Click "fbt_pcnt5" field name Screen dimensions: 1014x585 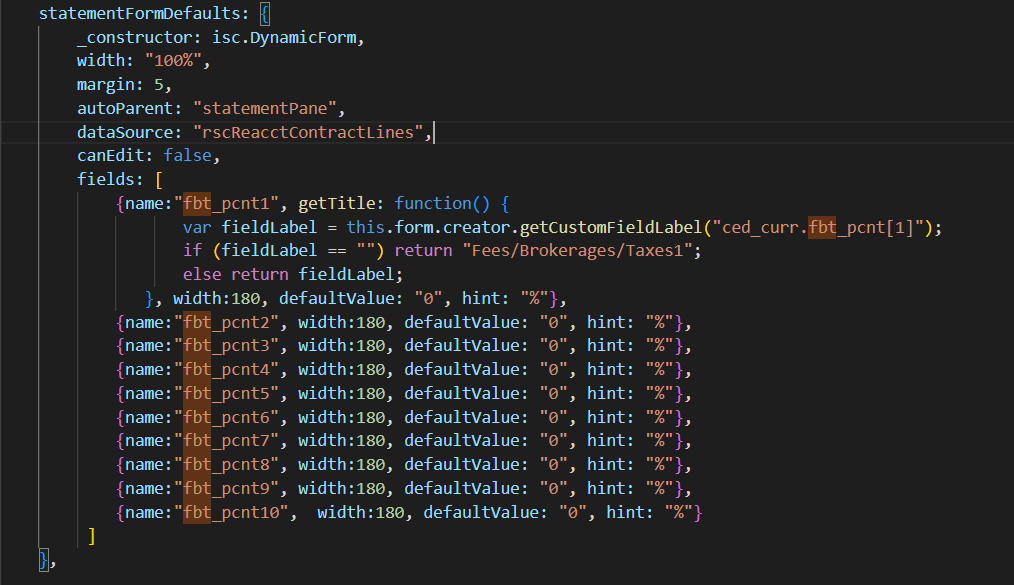click(226, 394)
